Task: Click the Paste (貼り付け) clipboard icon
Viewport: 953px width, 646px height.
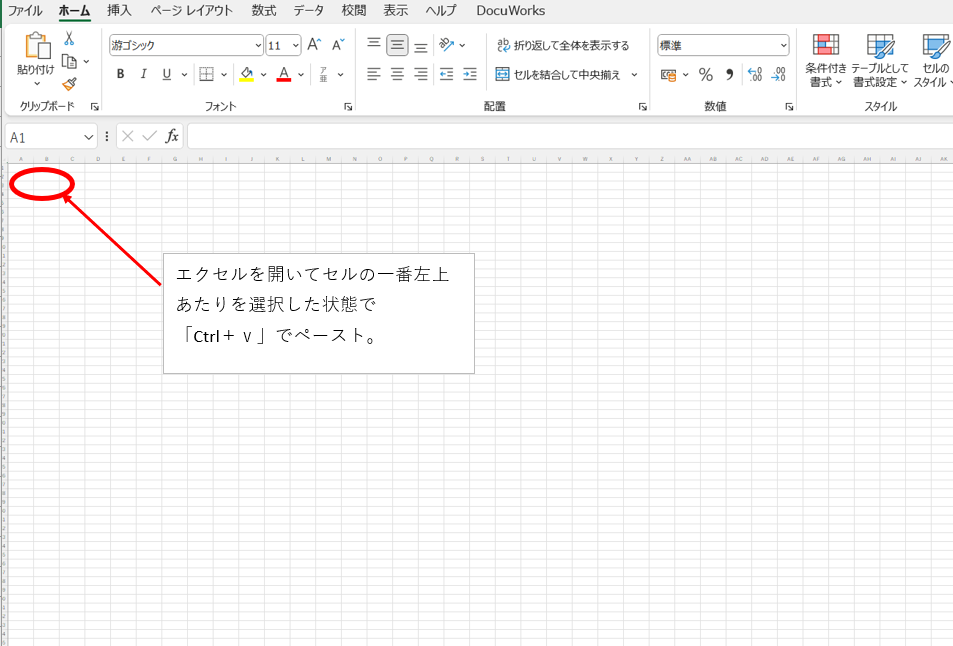Action: [36, 46]
